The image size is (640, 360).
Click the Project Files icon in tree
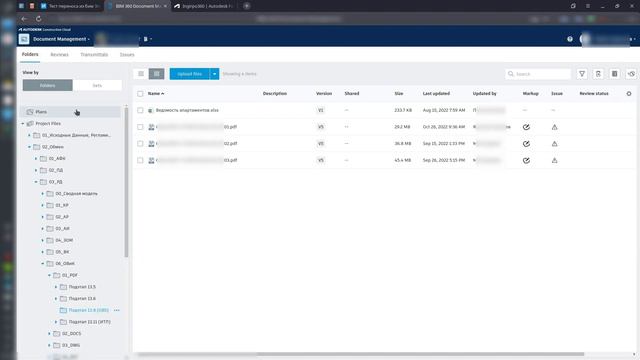[30, 123]
